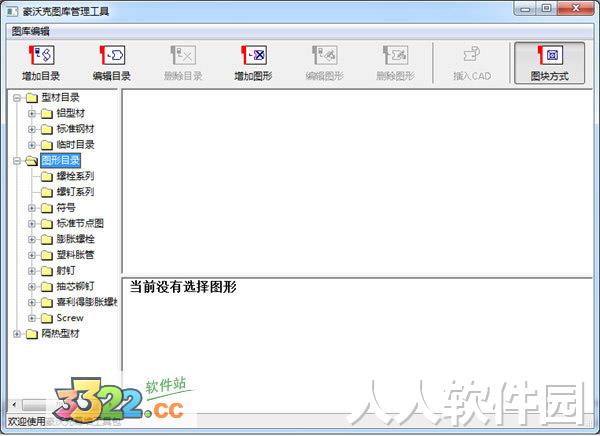Click the tree panel's left scroll arrow

click(14, 405)
